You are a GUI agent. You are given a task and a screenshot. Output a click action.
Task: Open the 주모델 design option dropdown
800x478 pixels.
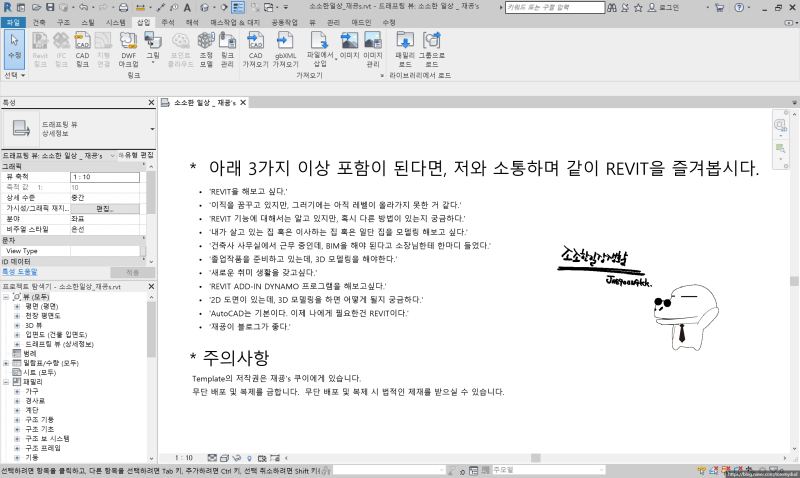[x=601, y=470]
